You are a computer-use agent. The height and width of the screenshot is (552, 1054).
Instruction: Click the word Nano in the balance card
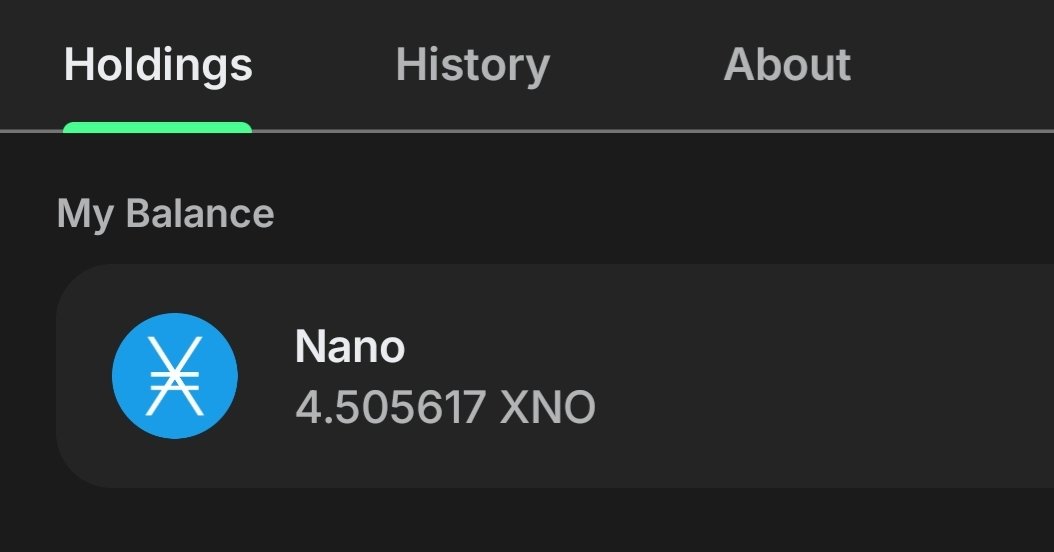(x=350, y=347)
